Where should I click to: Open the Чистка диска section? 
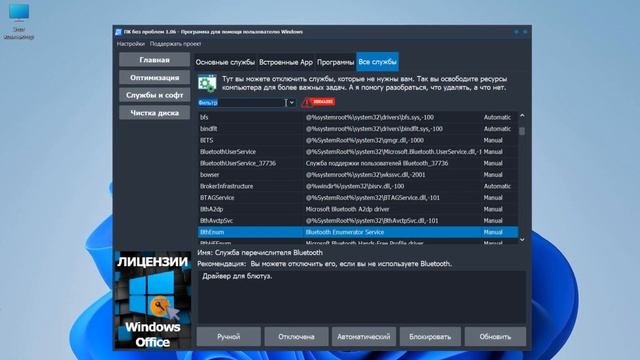[x=154, y=113]
